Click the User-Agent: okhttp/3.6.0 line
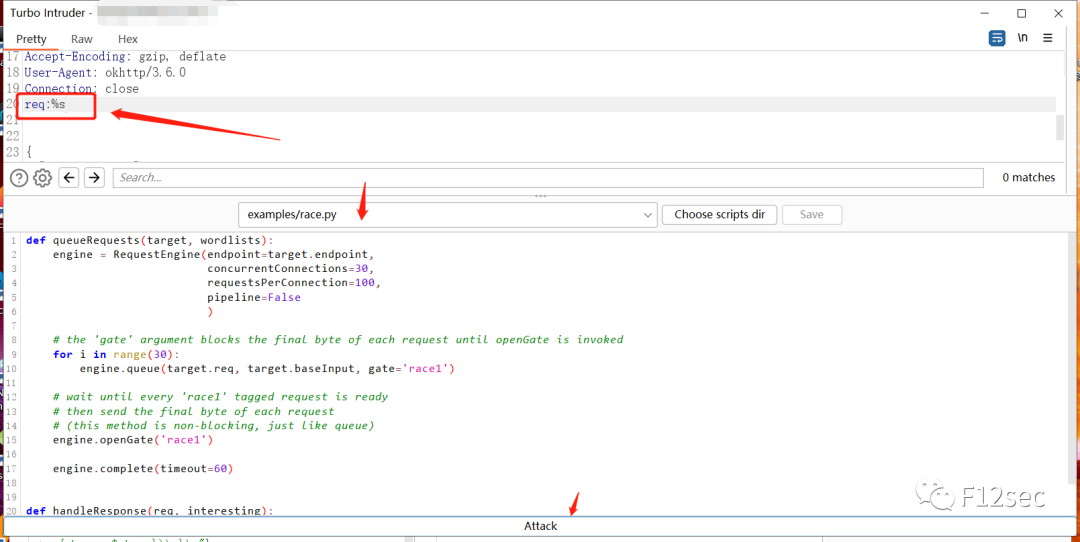Image resolution: width=1080 pixels, height=542 pixels. pyautogui.click(x=105, y=72)
